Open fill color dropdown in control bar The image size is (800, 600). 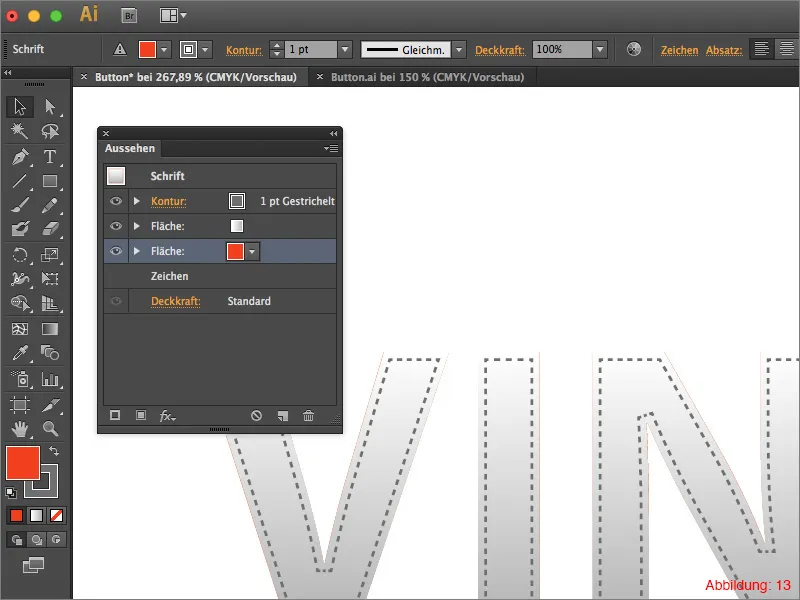click(x=164, y=49)
